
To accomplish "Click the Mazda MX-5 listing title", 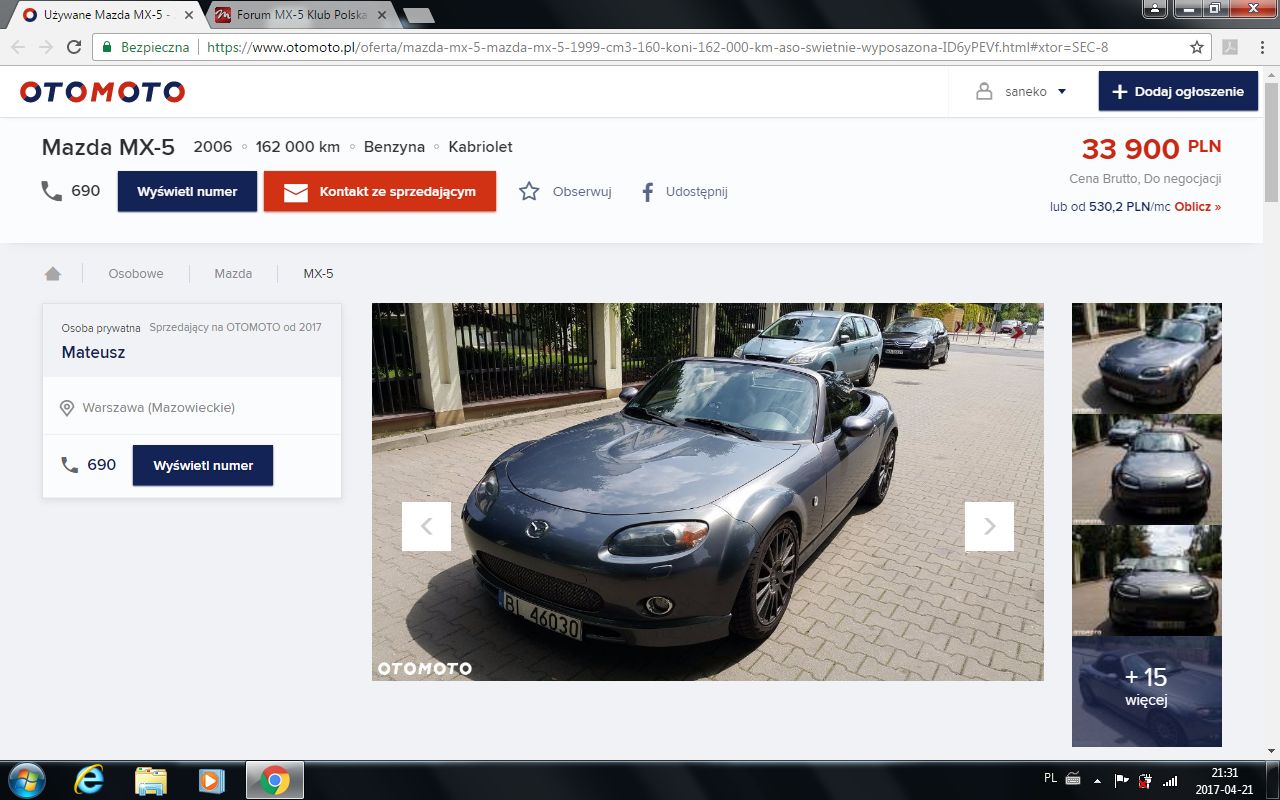I will 108,147.
